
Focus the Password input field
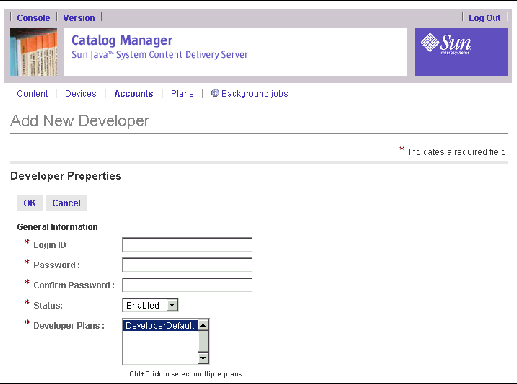point(187,265)
